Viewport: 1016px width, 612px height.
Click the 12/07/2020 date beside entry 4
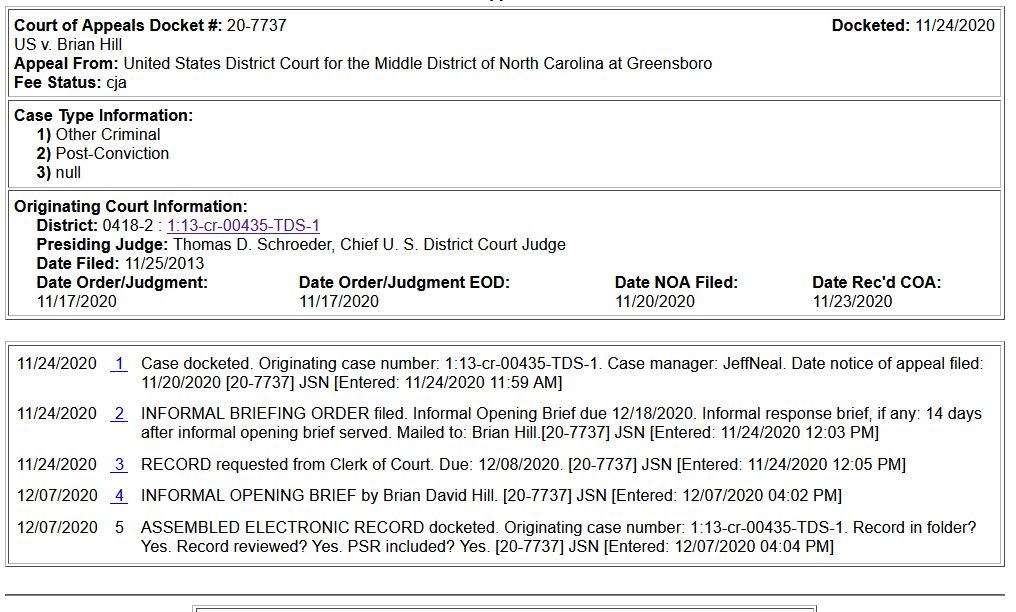click(57, 495)
